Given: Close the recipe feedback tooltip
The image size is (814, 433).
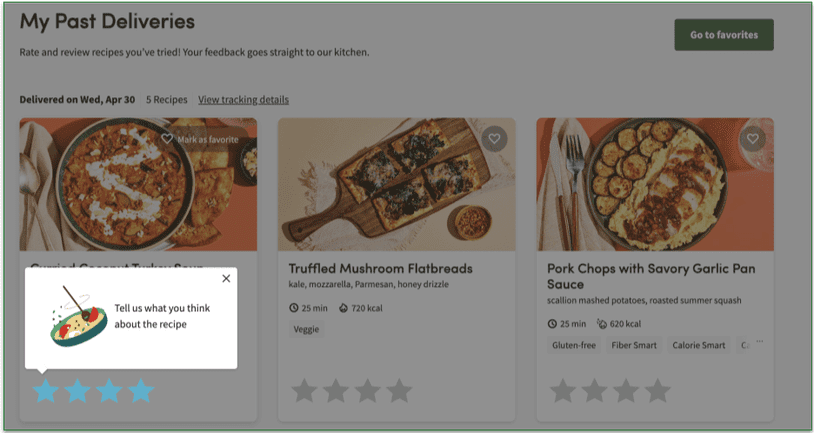Looking at the screenshot, I should 226,279.
